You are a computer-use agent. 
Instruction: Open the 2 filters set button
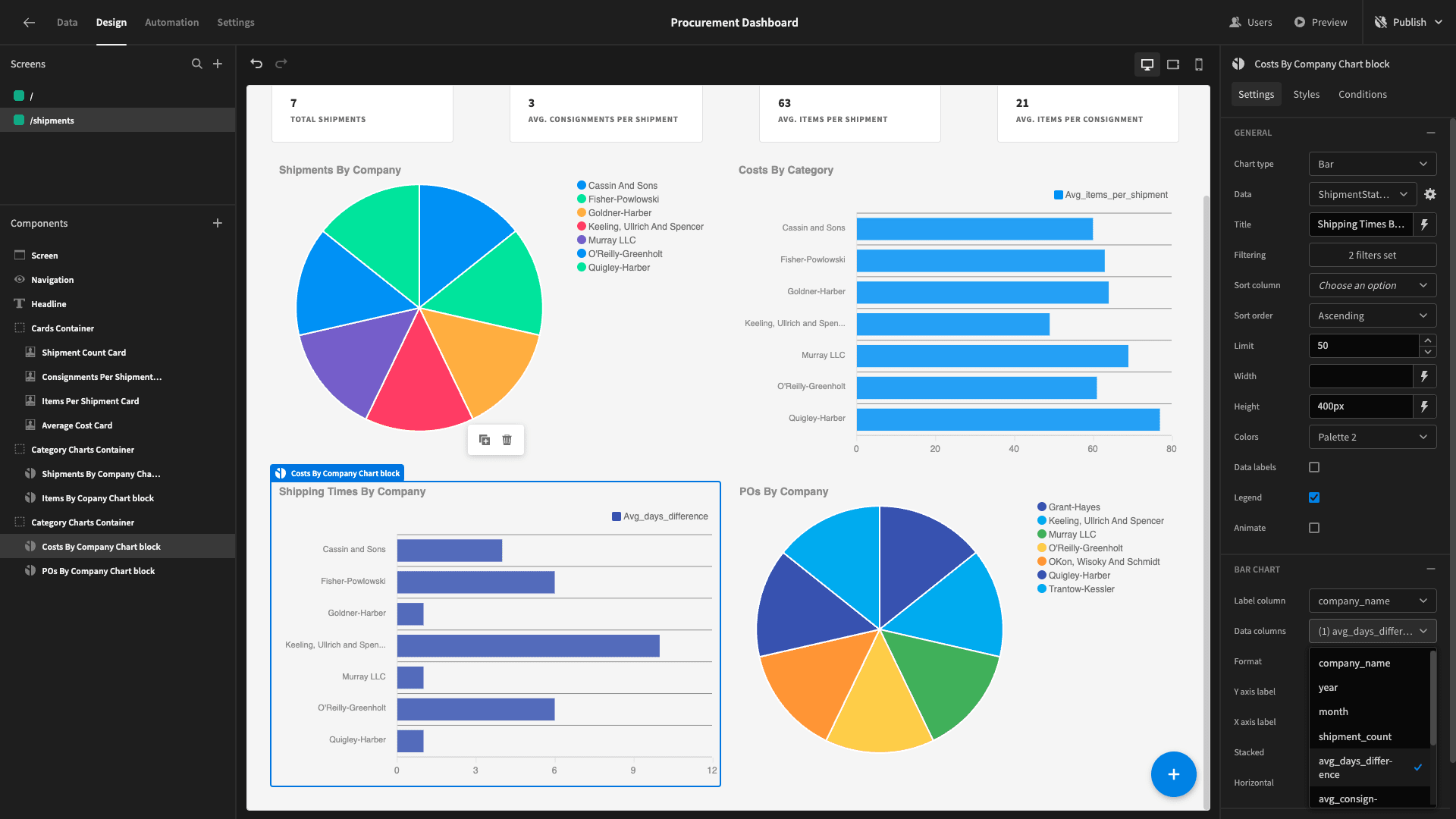(x=1373, y=255)
